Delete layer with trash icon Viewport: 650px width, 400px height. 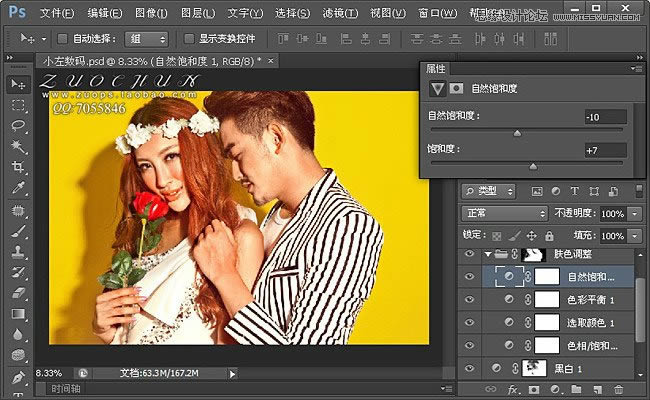click(x=618, y=390)
